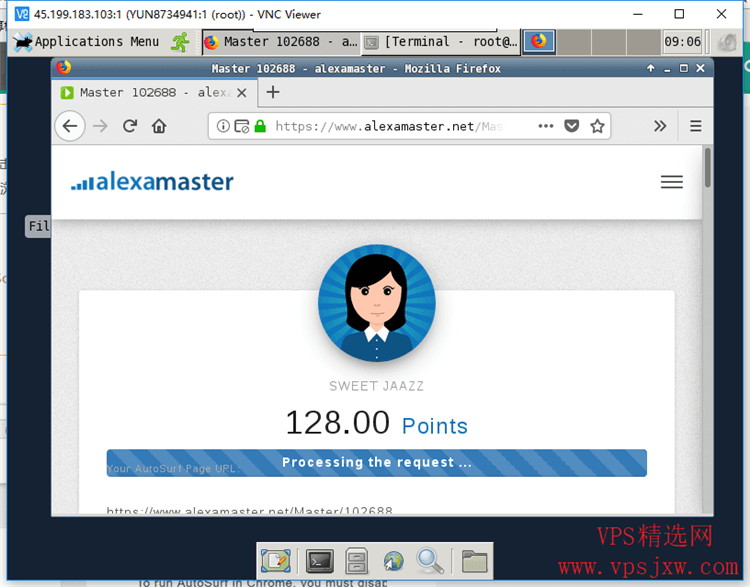Open home folder icon in dock
This screenshot has height=587, width=750.
tap(474, 561)
